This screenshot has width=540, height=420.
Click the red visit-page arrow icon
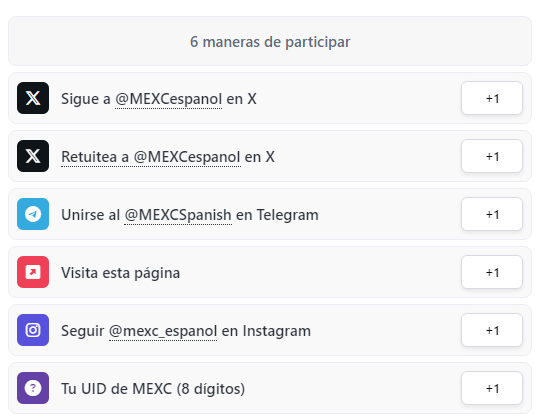(33, 272)
